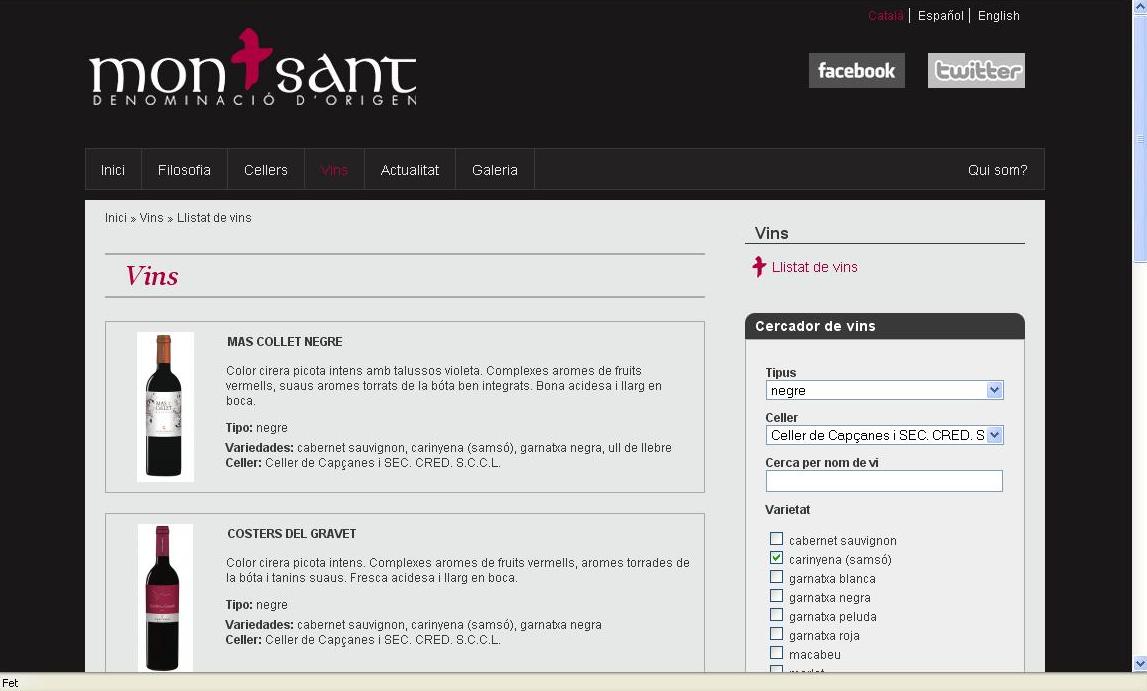Image resolution: width=1147 pixels, height=691 pixels.
Task: Go to the Inici menu item
Action: coord(113,170)
